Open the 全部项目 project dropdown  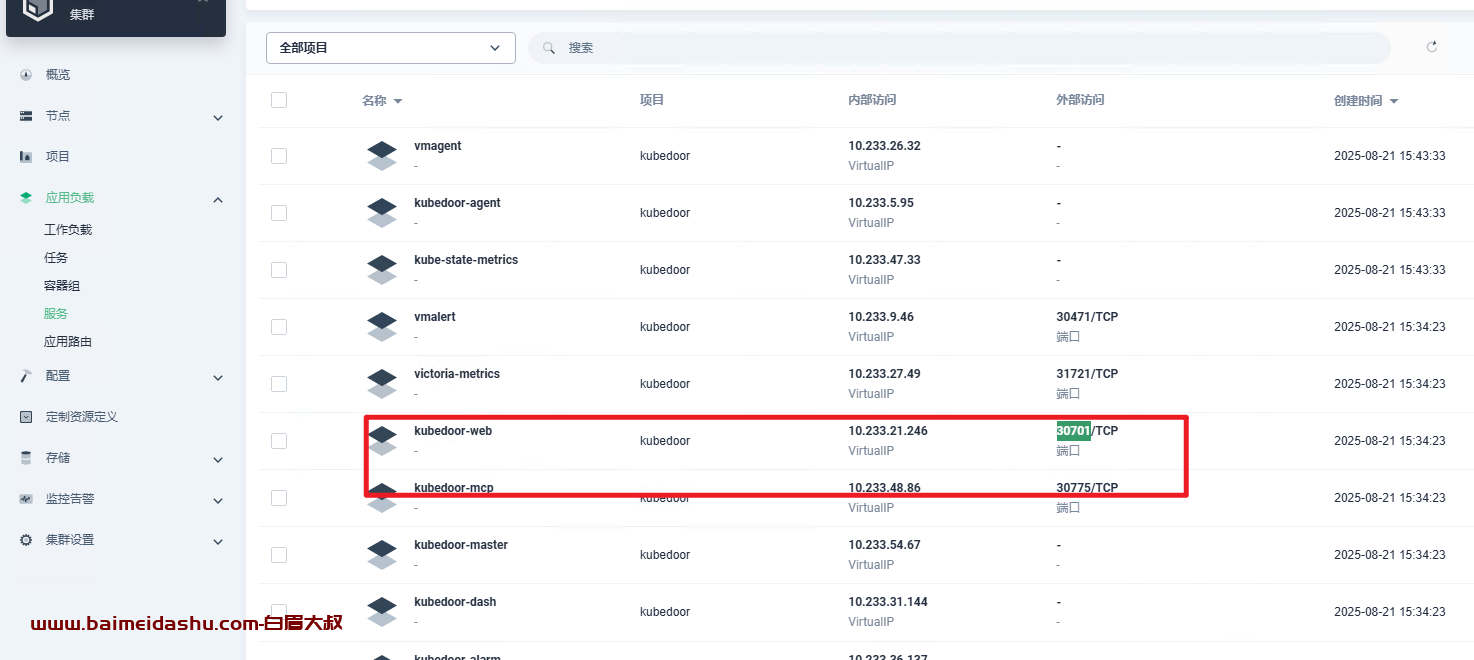tap(391, 48)
